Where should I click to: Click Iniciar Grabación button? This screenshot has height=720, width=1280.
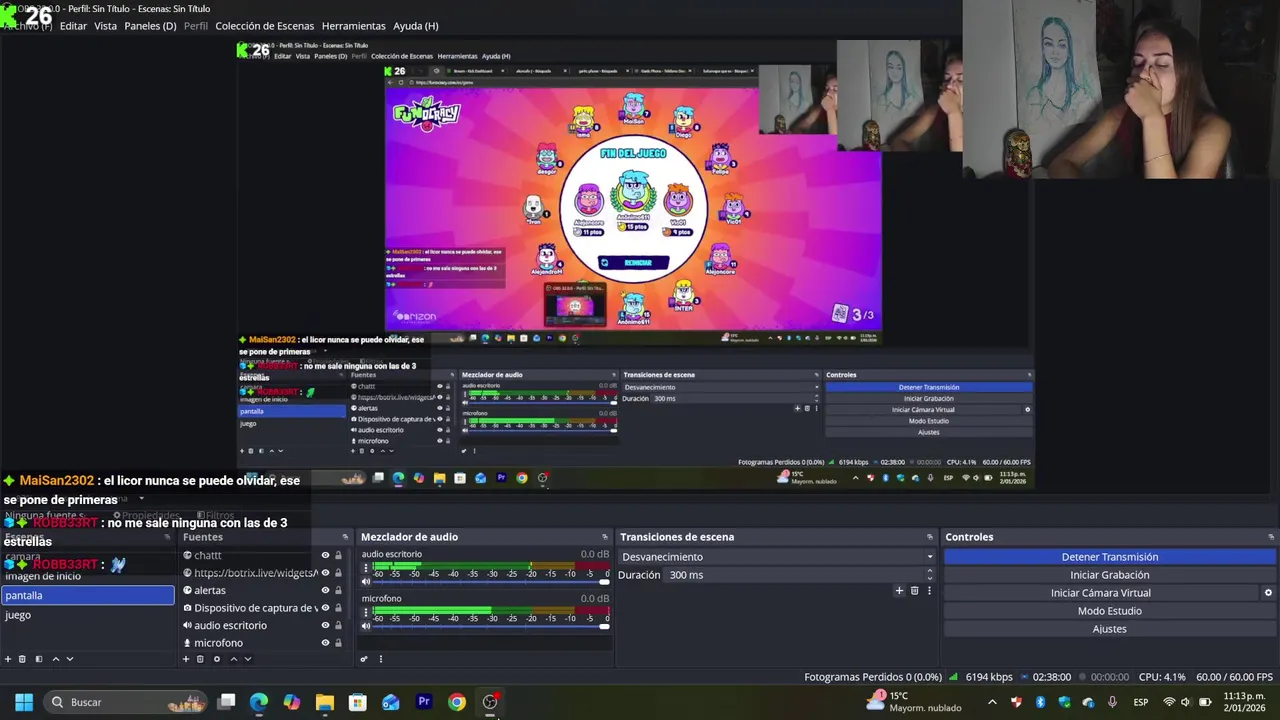1110,575
